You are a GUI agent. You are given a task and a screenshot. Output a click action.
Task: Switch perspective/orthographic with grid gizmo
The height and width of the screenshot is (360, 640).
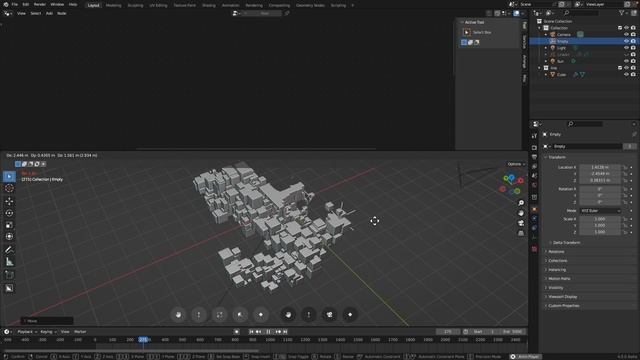coord(521,233)
